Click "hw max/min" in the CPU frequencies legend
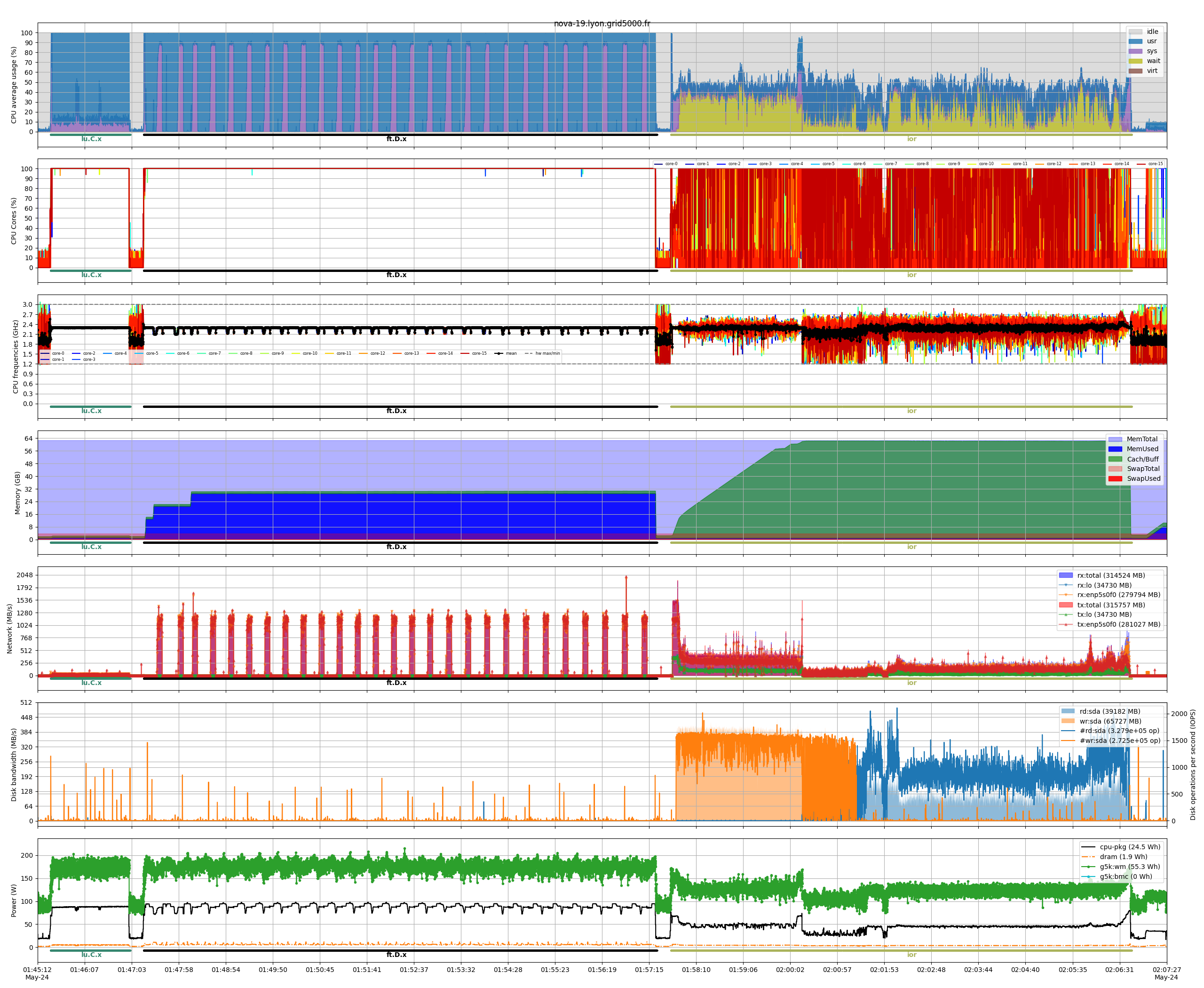Screen dimensions: 1204x988 click(547, 353)
